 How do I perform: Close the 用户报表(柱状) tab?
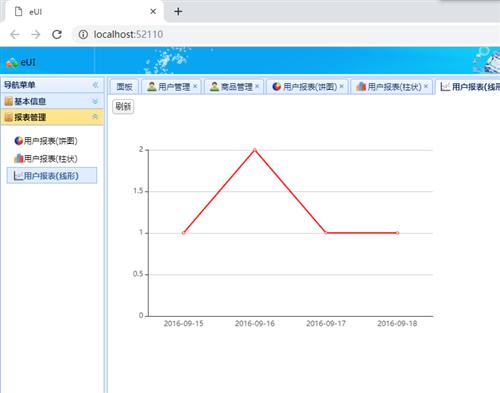426,86
